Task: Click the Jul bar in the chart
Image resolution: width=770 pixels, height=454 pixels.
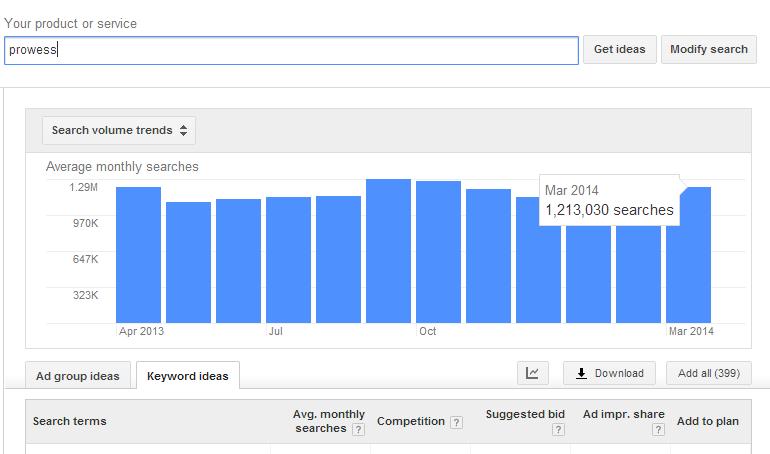Action: [x=288, y=260]
